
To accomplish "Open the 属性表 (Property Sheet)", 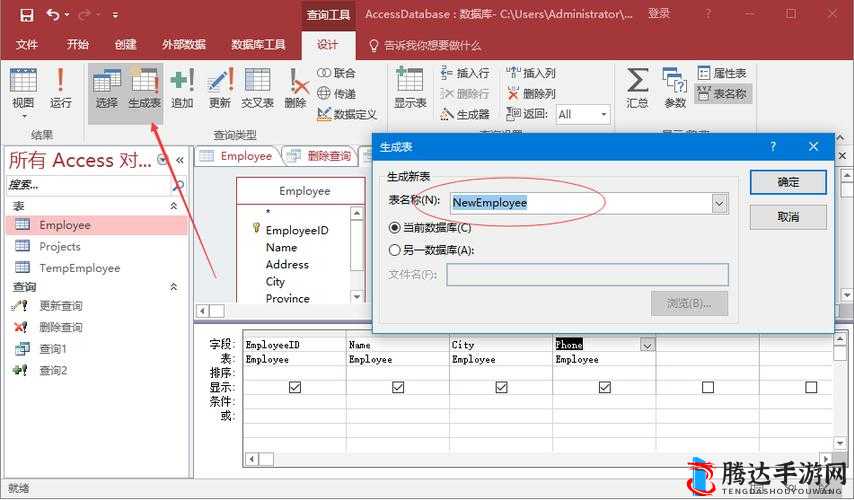I will [x=722, y=73].
